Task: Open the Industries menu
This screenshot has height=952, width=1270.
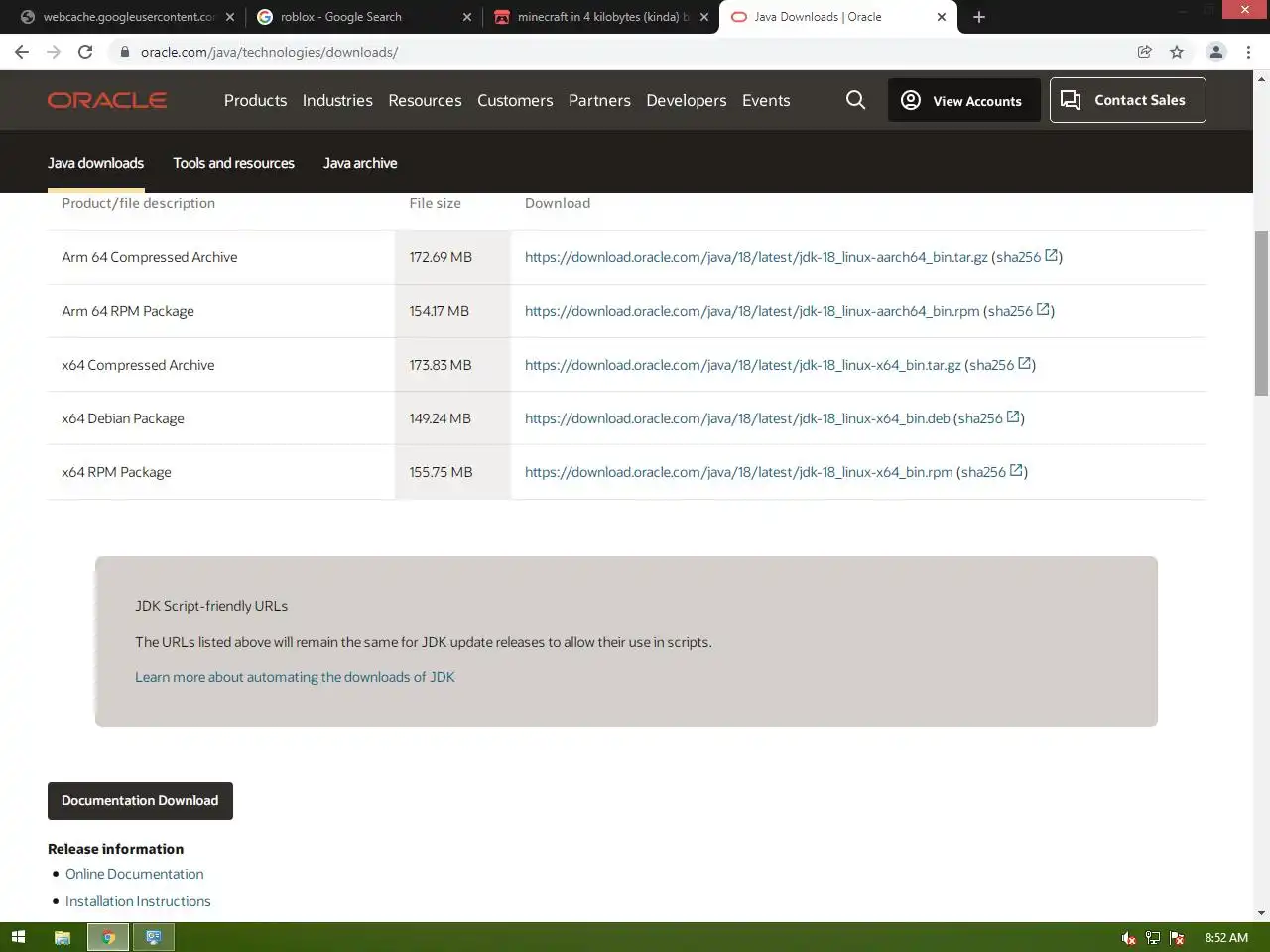Action: [337, 100]
